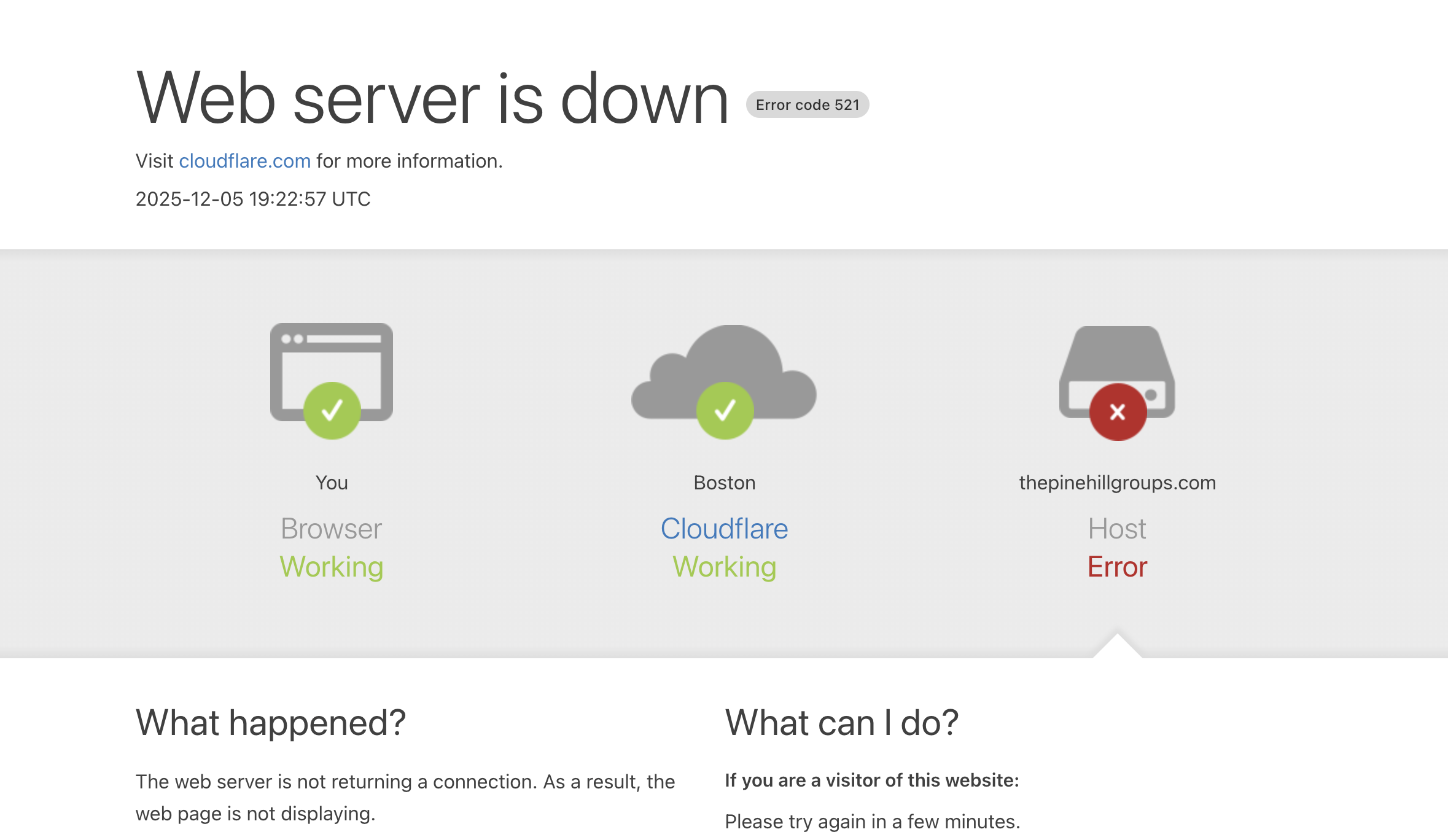Click the gray cloud icon
The width and height of the screenshot is (1448, 840).
pyautogui.click(x=725, y=362)
